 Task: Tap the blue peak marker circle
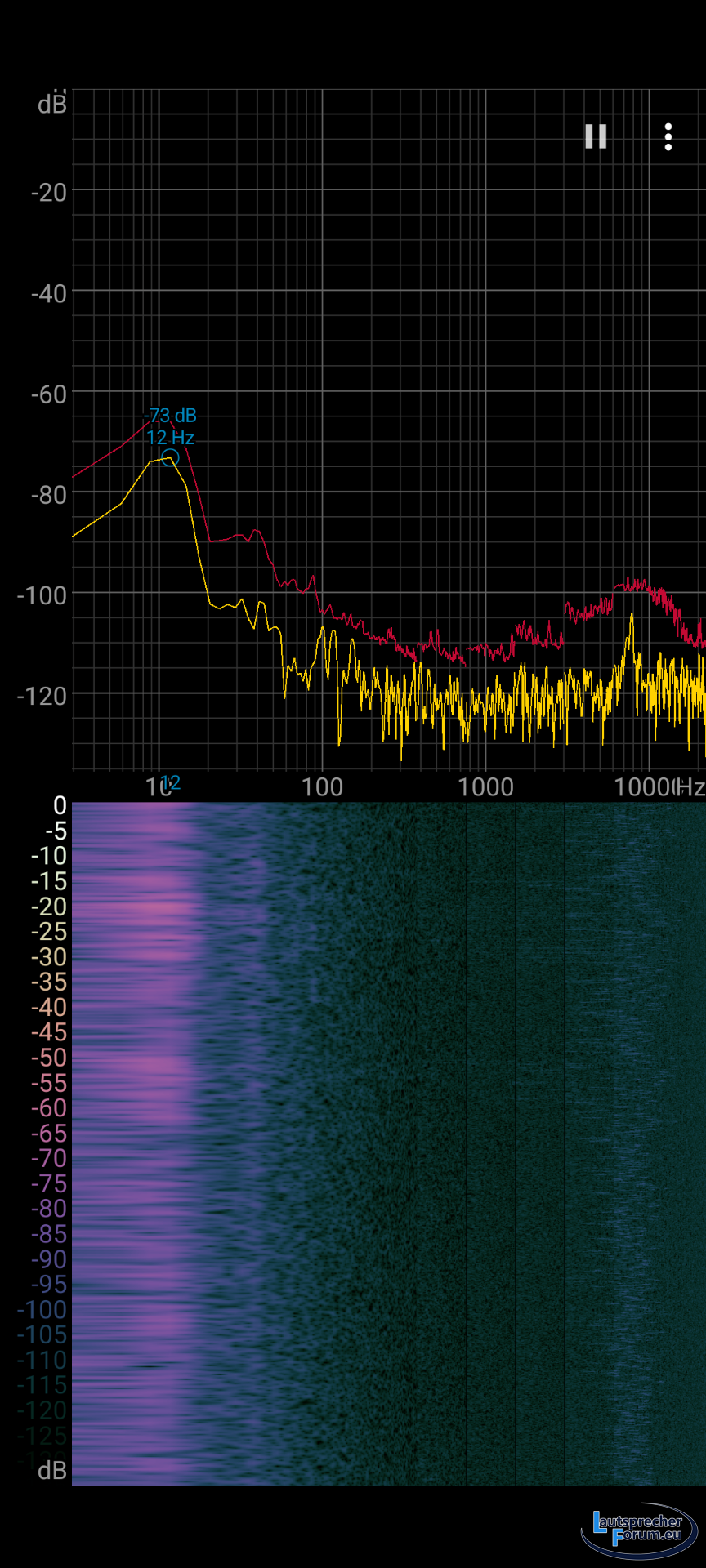(x=169, y=458)
